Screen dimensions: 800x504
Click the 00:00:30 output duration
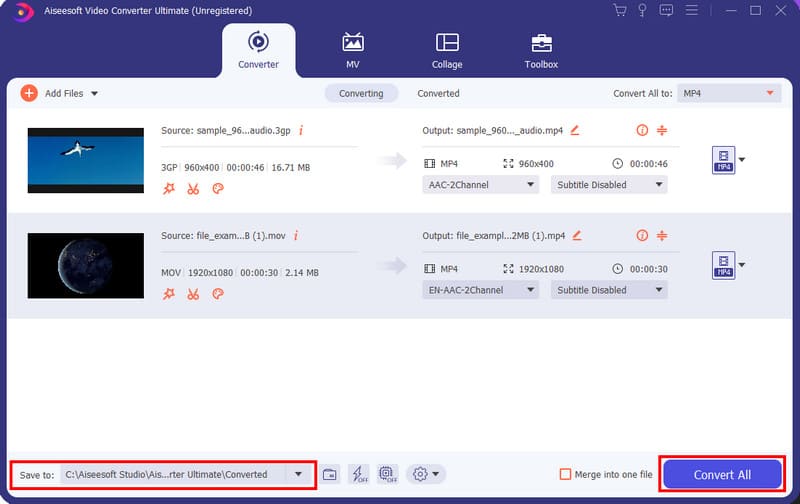pyautogui.click(x=648, y=269)
